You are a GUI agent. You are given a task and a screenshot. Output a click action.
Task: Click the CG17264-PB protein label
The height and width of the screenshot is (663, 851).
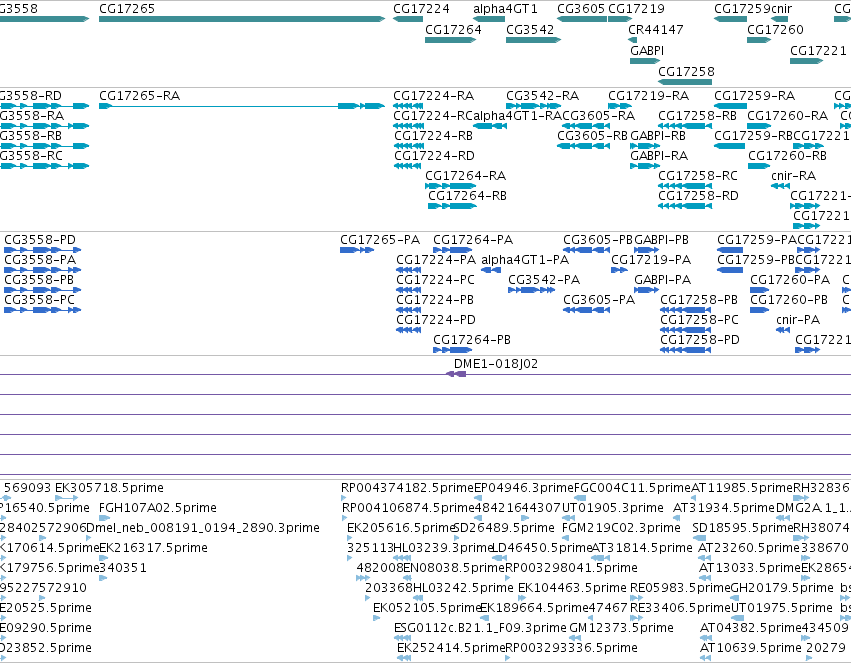472,340
